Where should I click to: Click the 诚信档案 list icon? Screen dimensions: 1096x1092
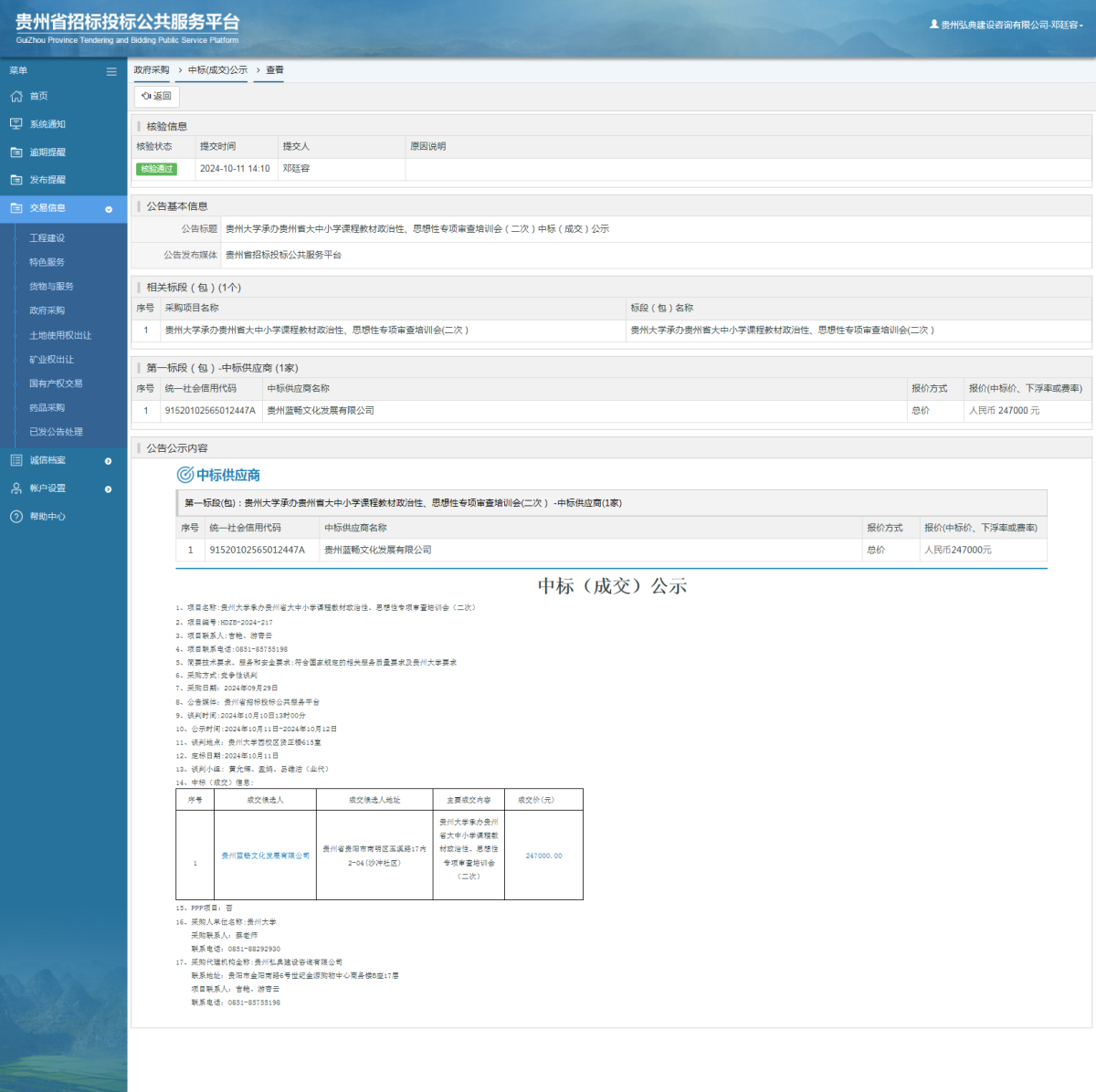click(16, 460)
